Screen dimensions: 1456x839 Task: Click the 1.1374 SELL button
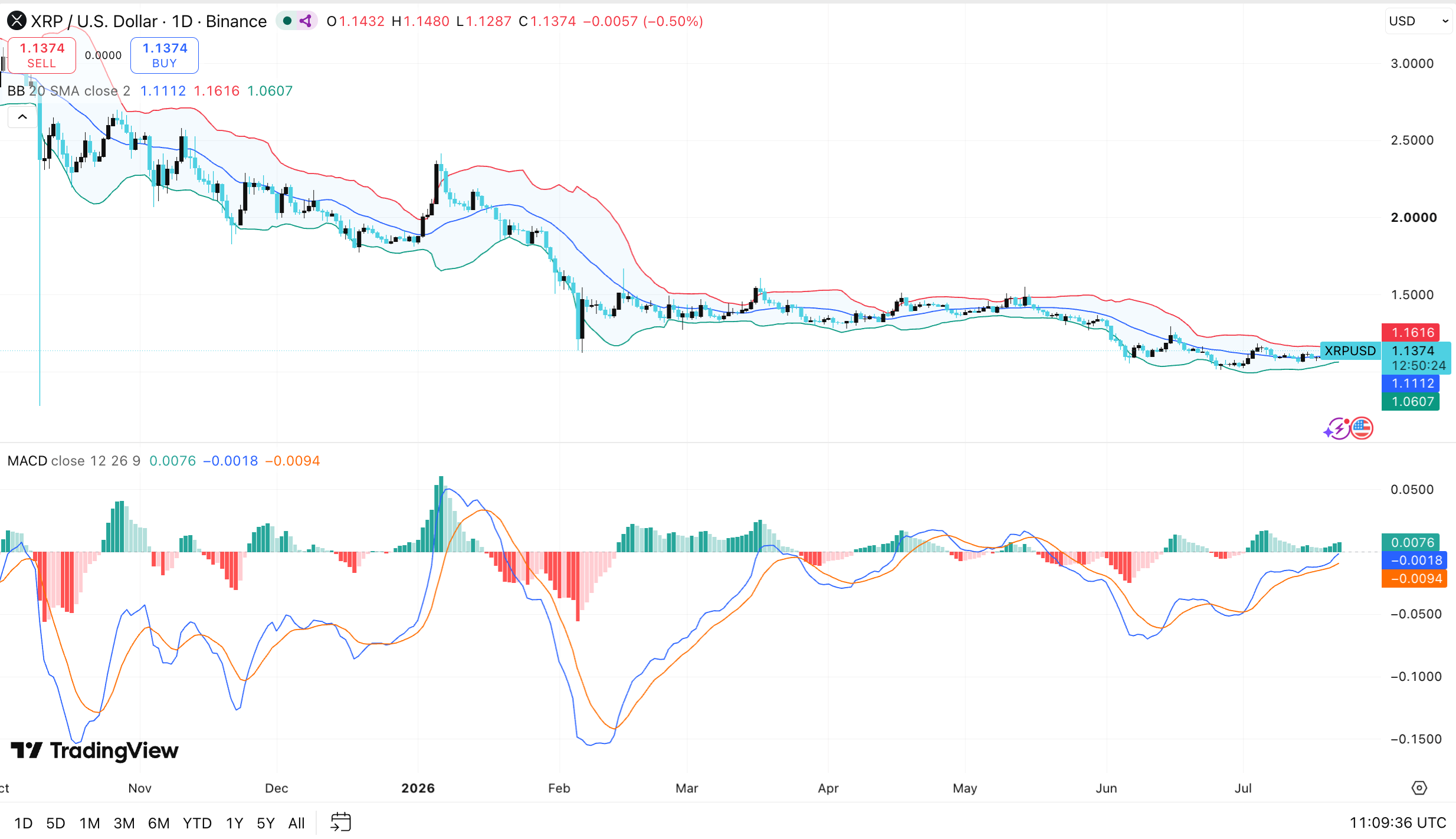(x=42, y=55)
